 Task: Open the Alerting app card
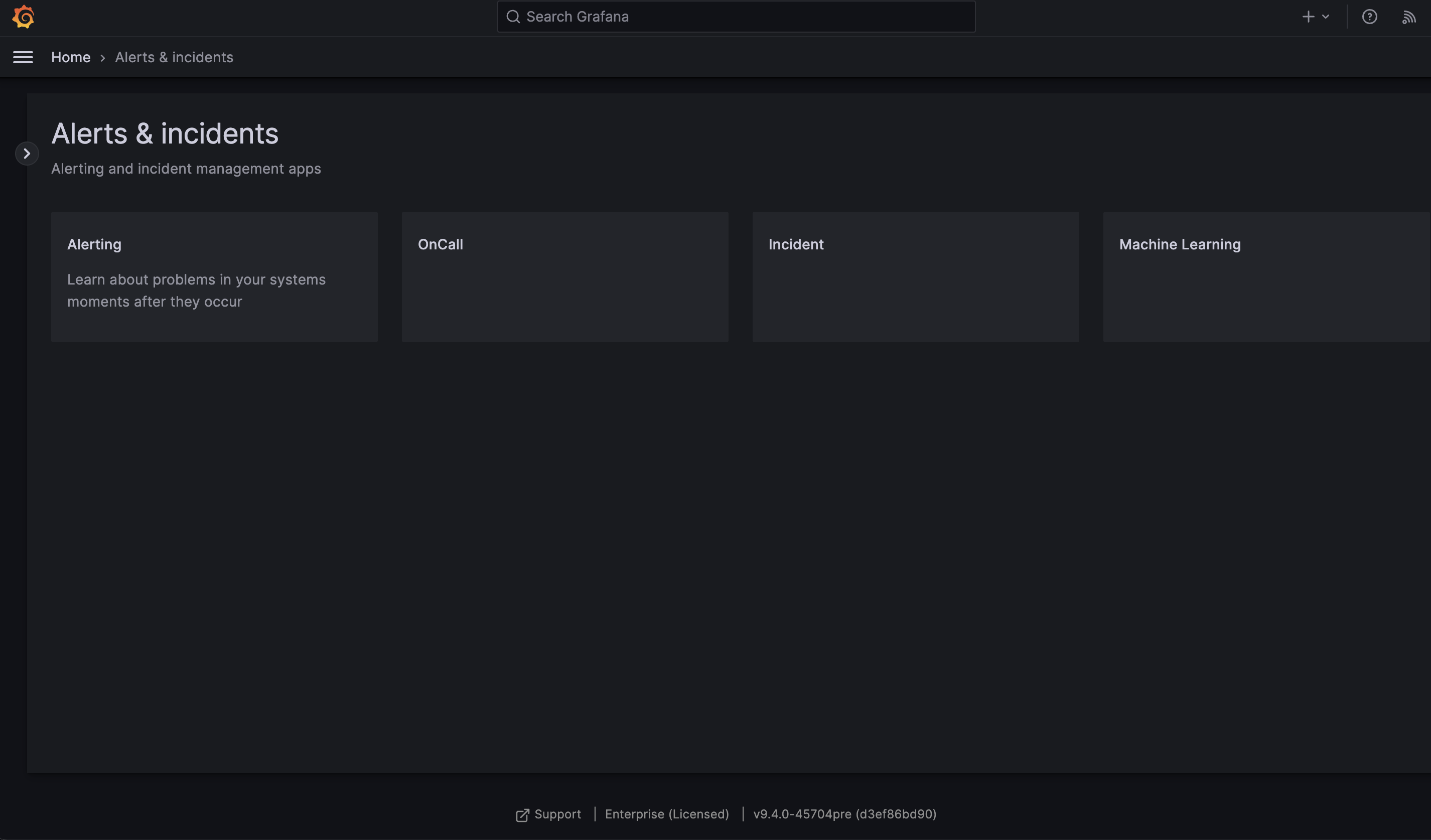pos(214,276)
